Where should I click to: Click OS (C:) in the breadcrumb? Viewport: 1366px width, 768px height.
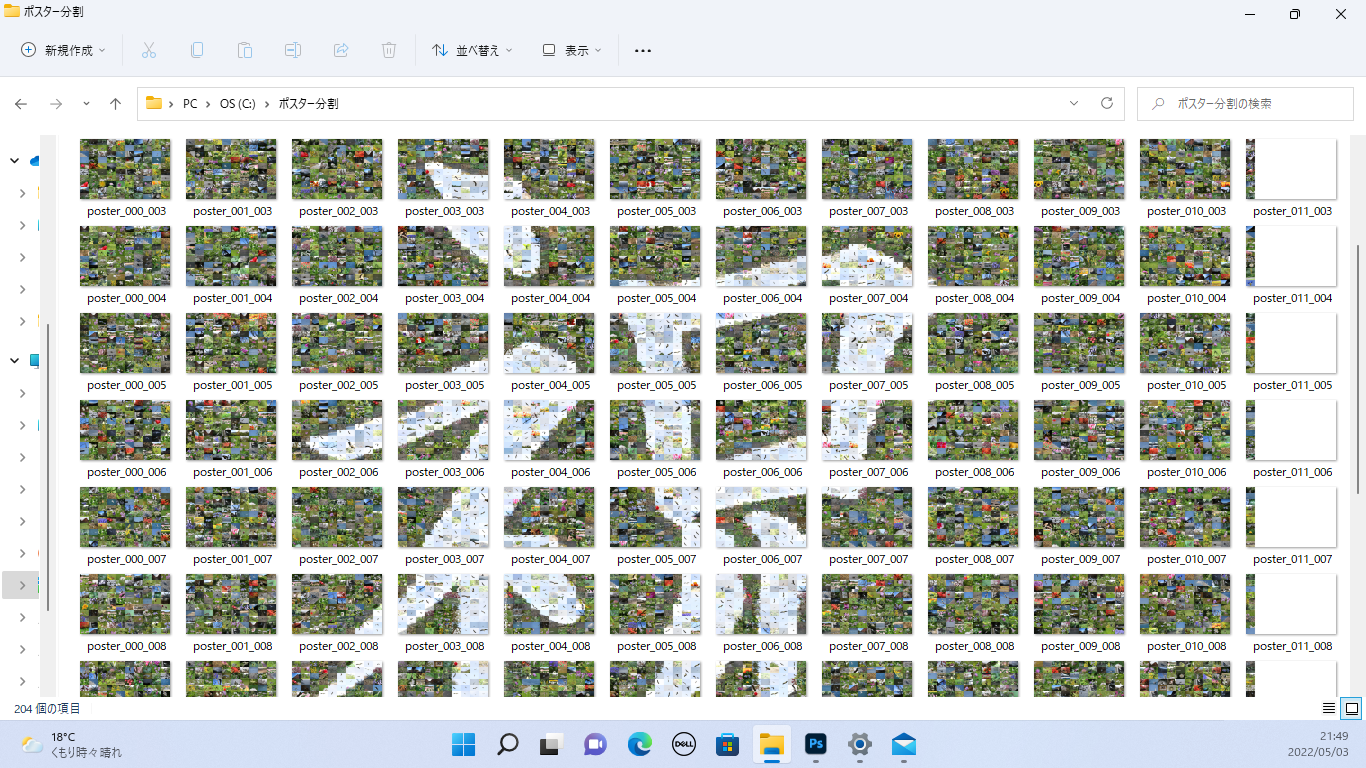[239, 103]
